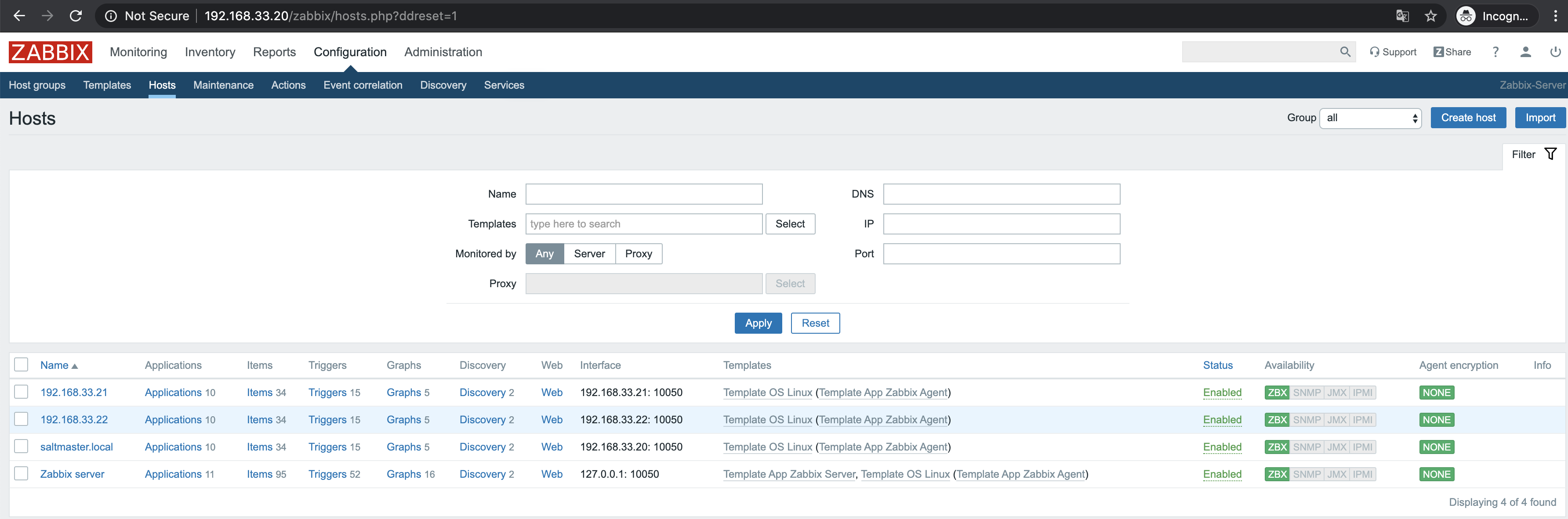Open the help question mark icon
Image resolution: width=1568 pixels, height=519 pixels.
click(x=1495, y=52)
